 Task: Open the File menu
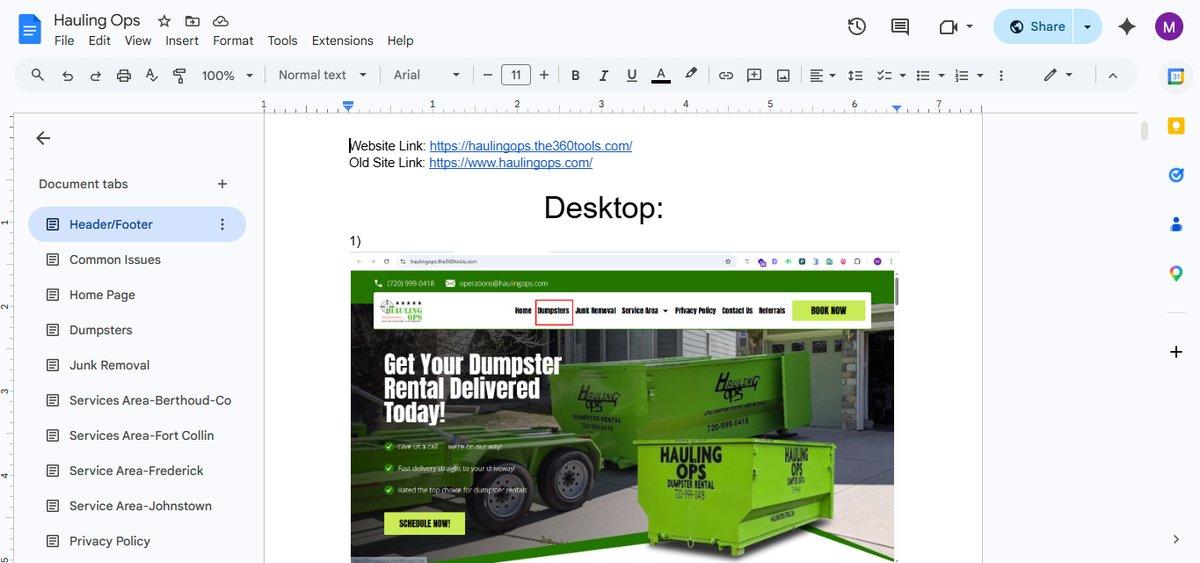tap(64, 41)
